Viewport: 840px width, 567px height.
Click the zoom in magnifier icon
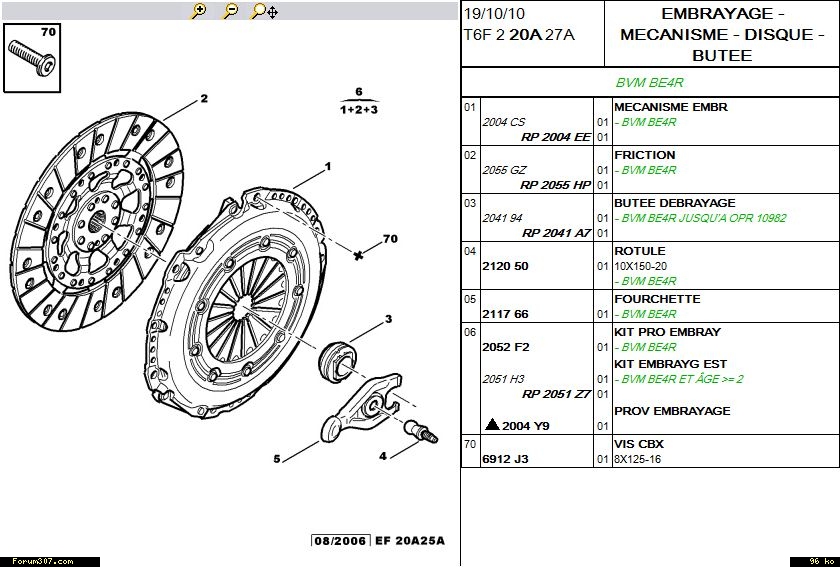pos(199,11)
